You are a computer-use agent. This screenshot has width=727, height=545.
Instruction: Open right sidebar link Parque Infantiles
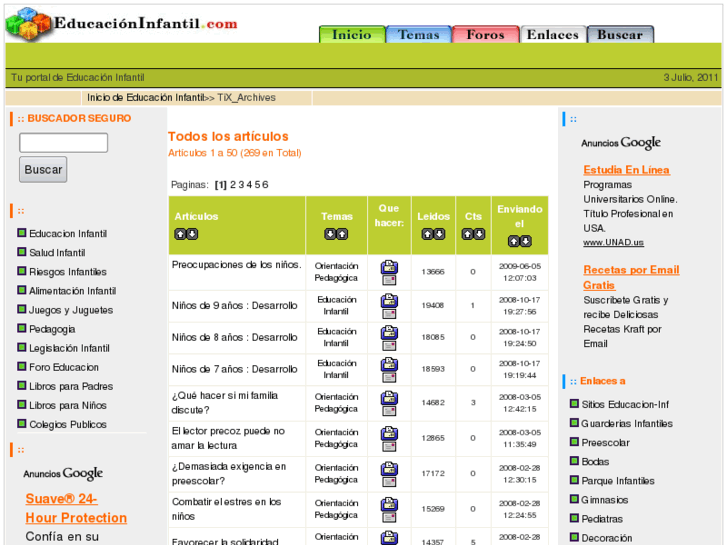[618, 481]
